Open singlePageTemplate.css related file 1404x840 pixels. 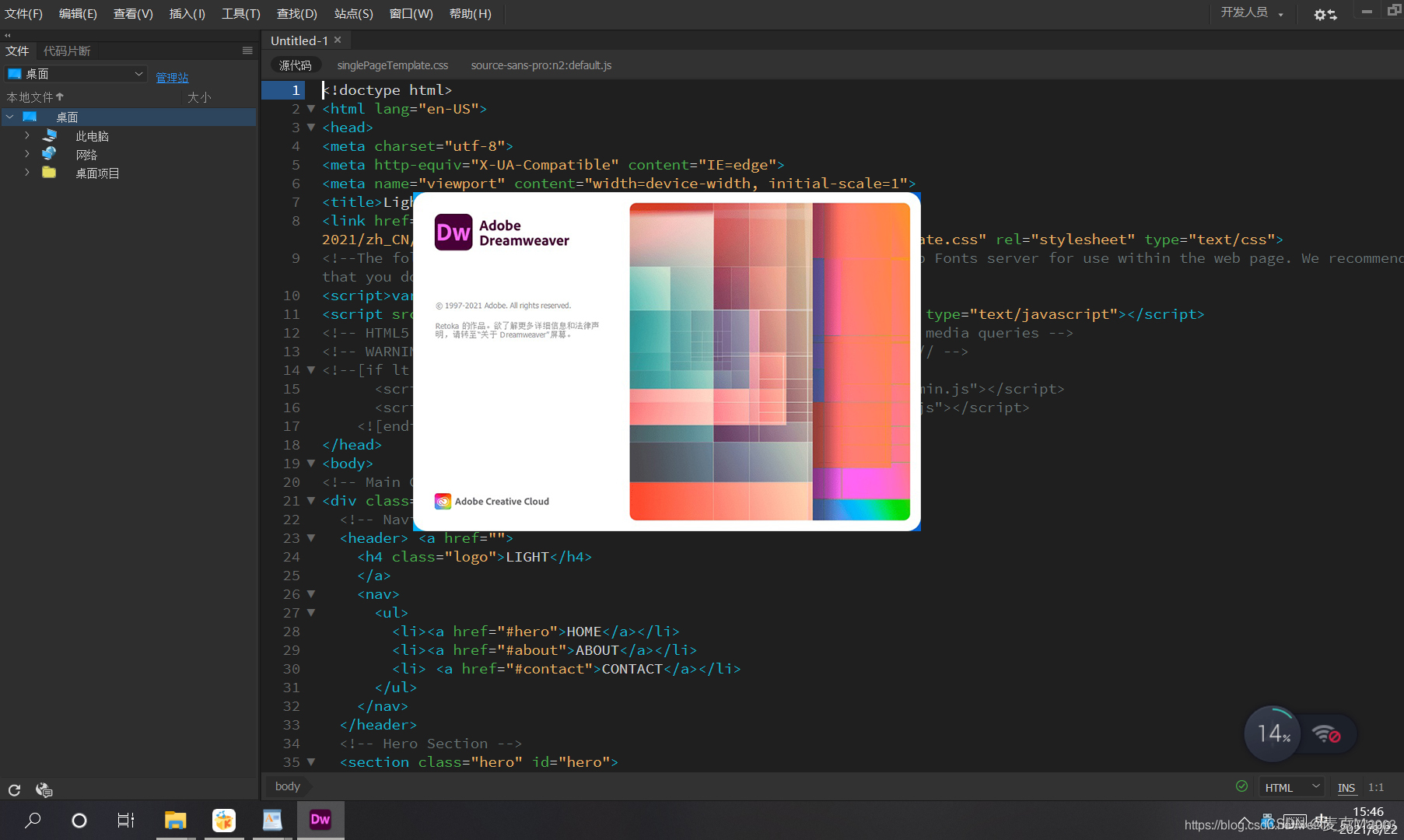point(393,65)
